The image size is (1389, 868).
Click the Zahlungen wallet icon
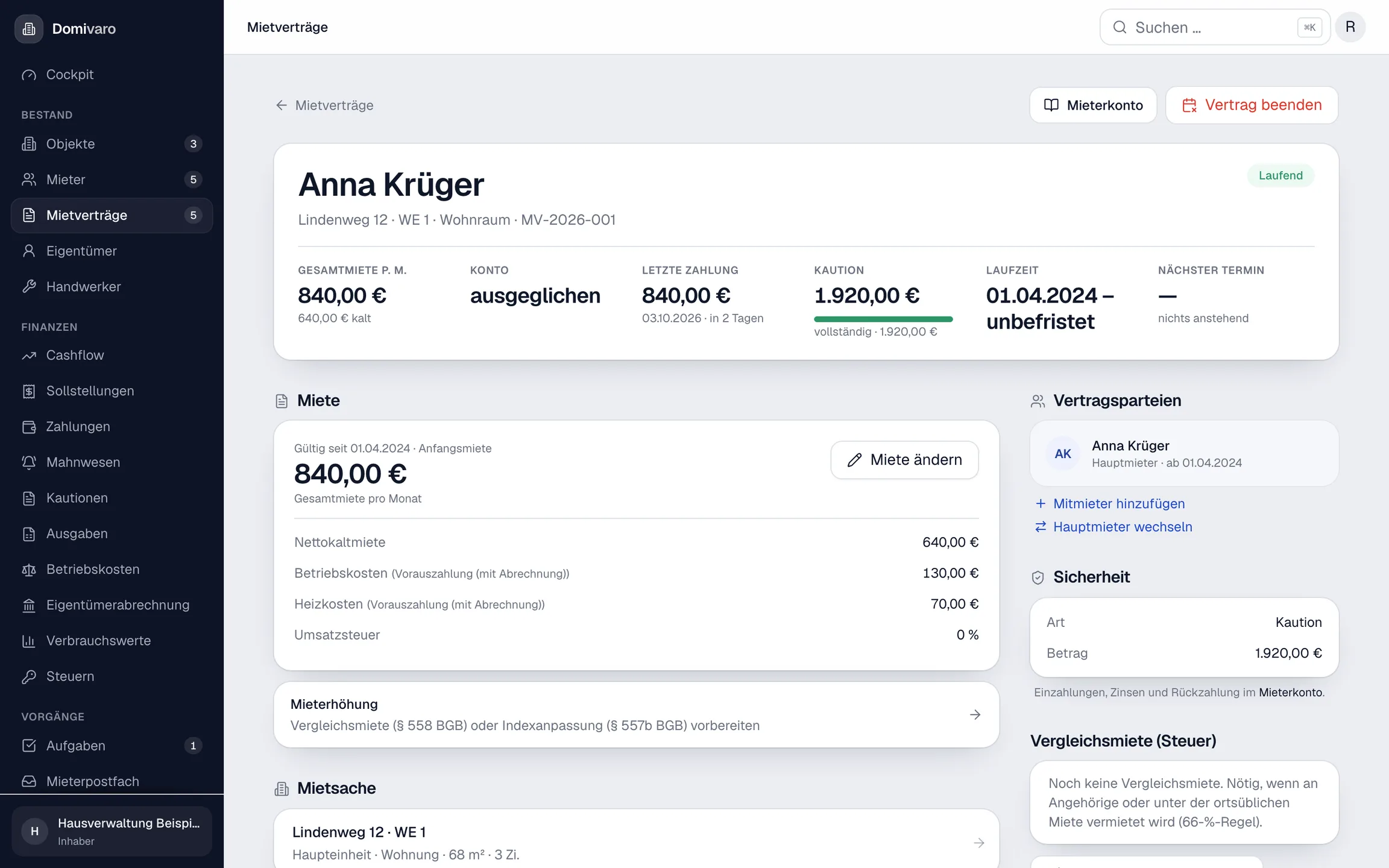tap(29, 427)
